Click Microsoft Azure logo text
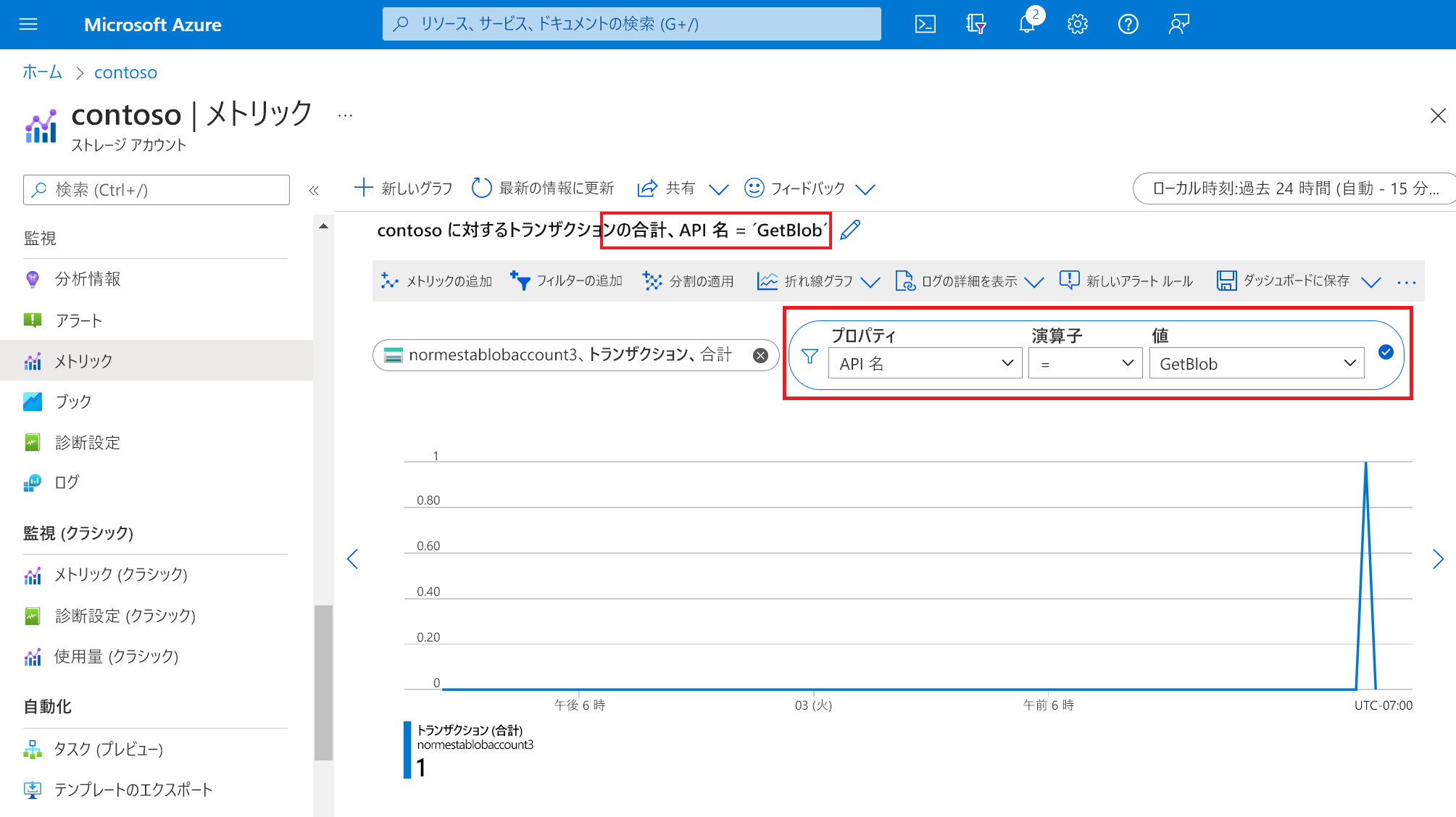This screenshot has width=1456, height=817. 152,25
